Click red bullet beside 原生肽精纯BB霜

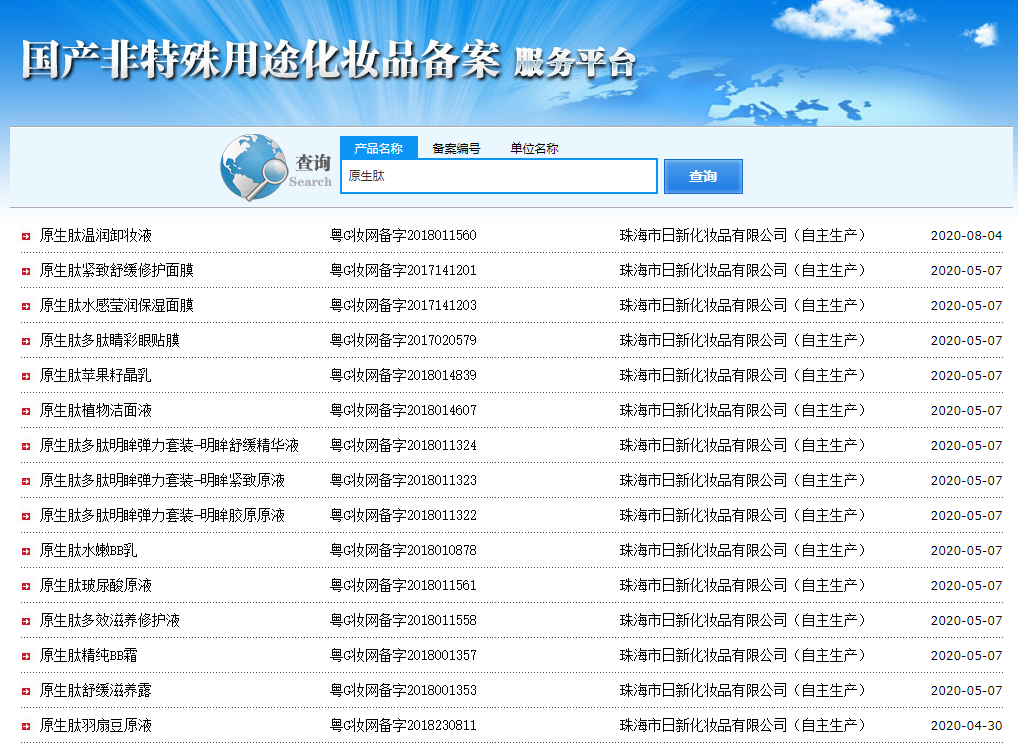click(x=26, y=657)
